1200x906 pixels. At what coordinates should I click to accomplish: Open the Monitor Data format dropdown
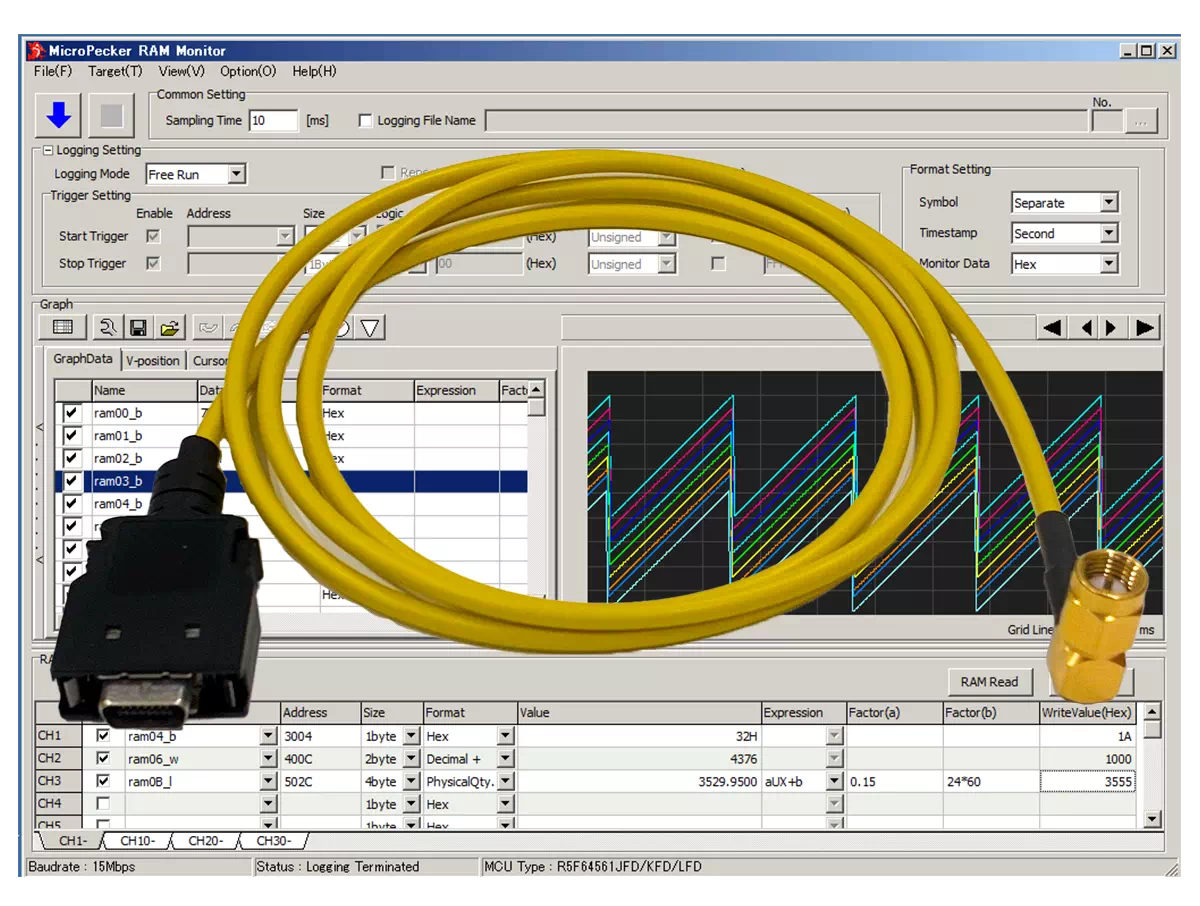pyautogui.click(x=1108, y=265)
